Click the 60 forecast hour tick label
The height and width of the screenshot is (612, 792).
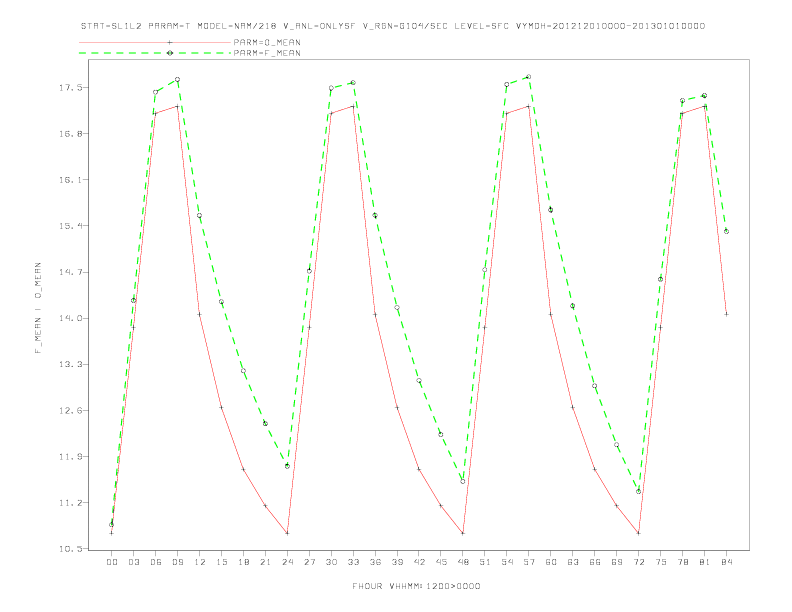(x=551, y=562)
